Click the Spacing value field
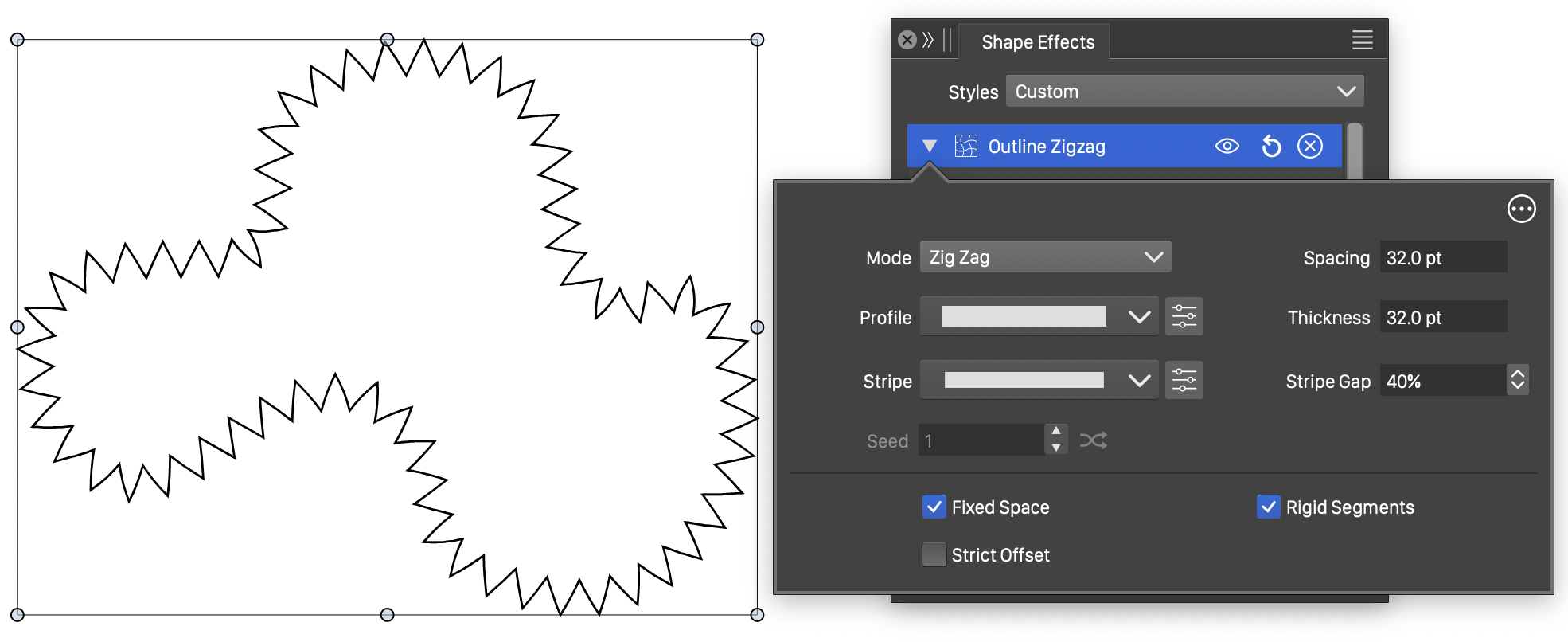Screen dimensions: 1568x642 pos(1441,257)
